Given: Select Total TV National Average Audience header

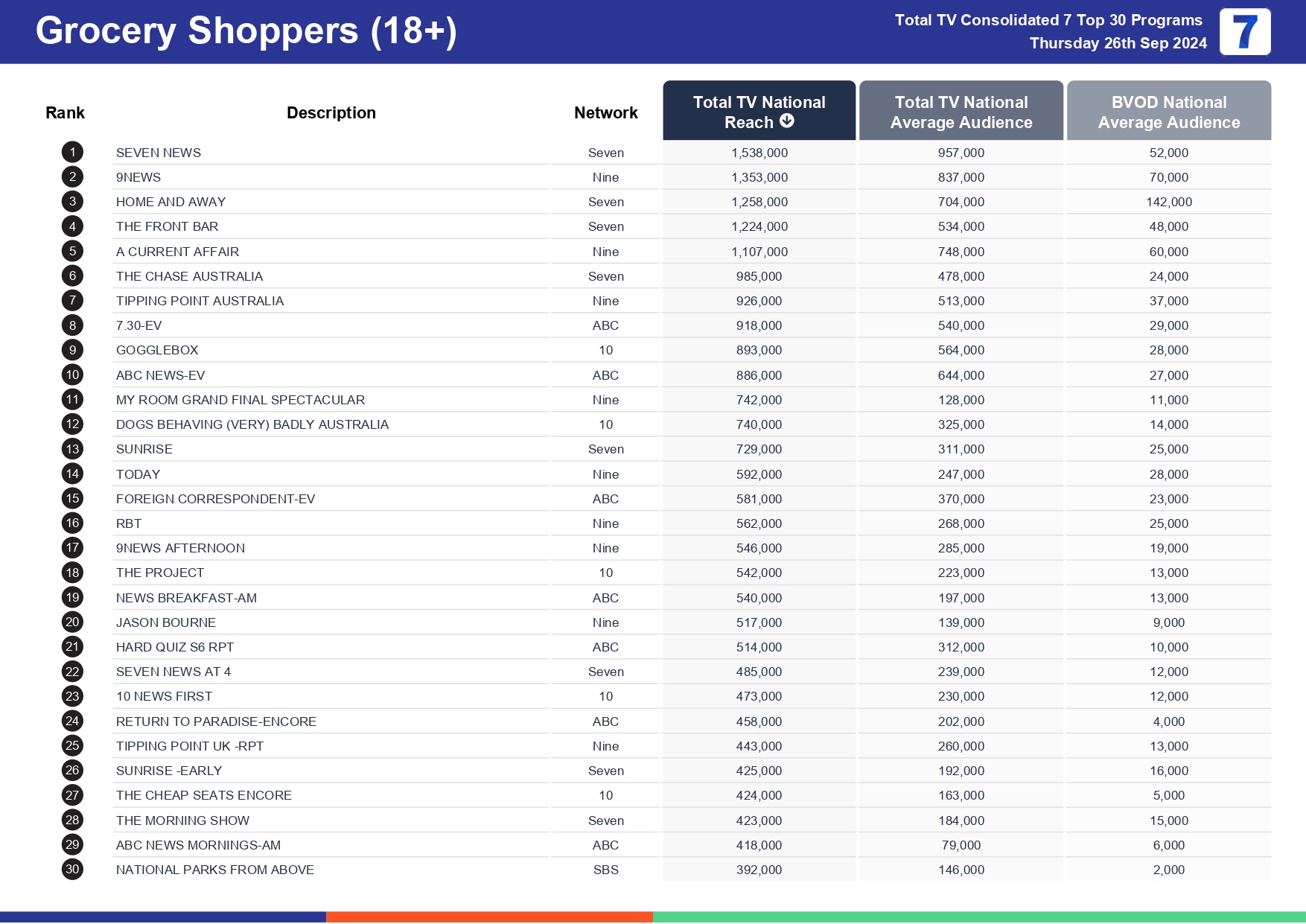Looking at the screenshot, I should tap(961, 112).
